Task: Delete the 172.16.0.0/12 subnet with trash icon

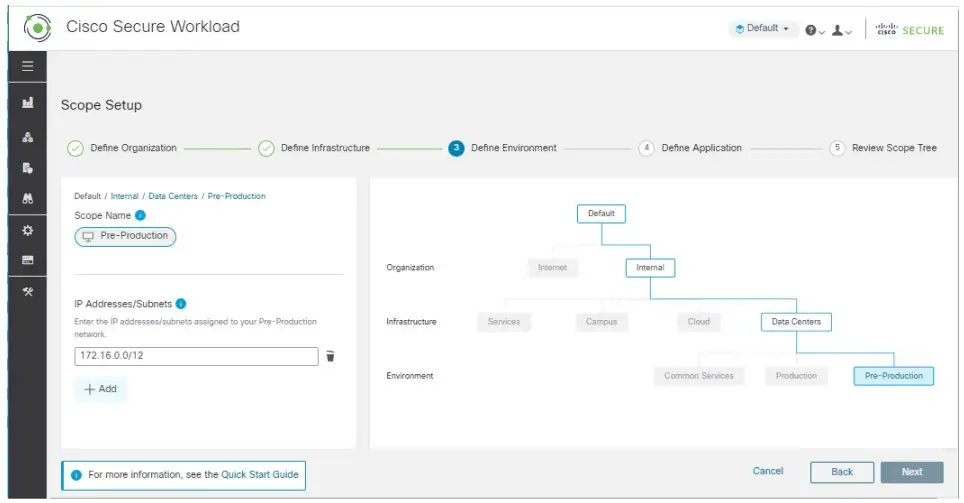Action: 331,356
